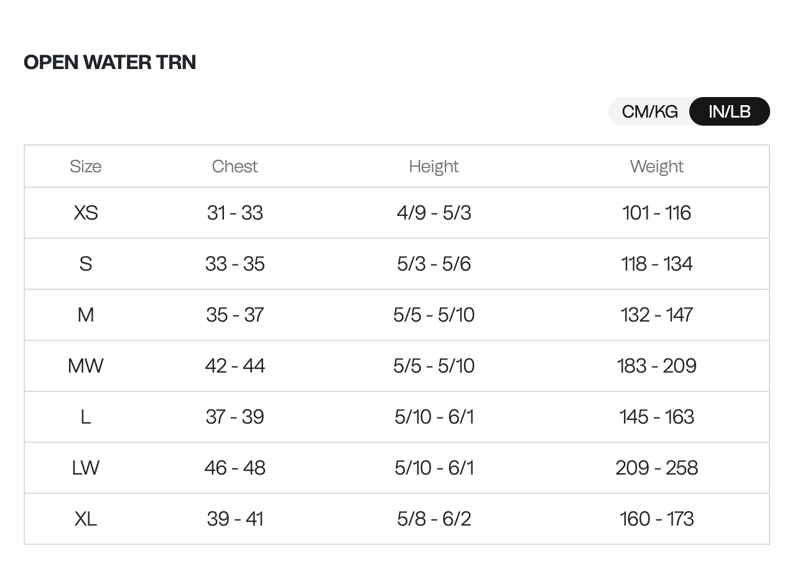
Task: Click the Height column header
Action: (x=434, y=167)
